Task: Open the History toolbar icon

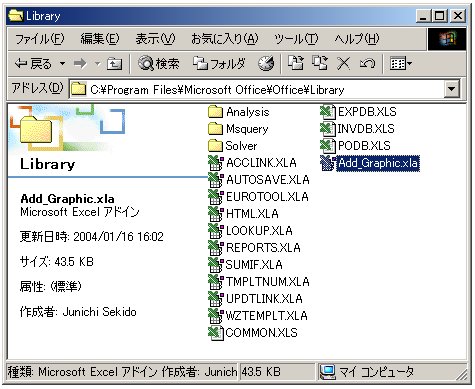Action: click(x=266, y=63)
